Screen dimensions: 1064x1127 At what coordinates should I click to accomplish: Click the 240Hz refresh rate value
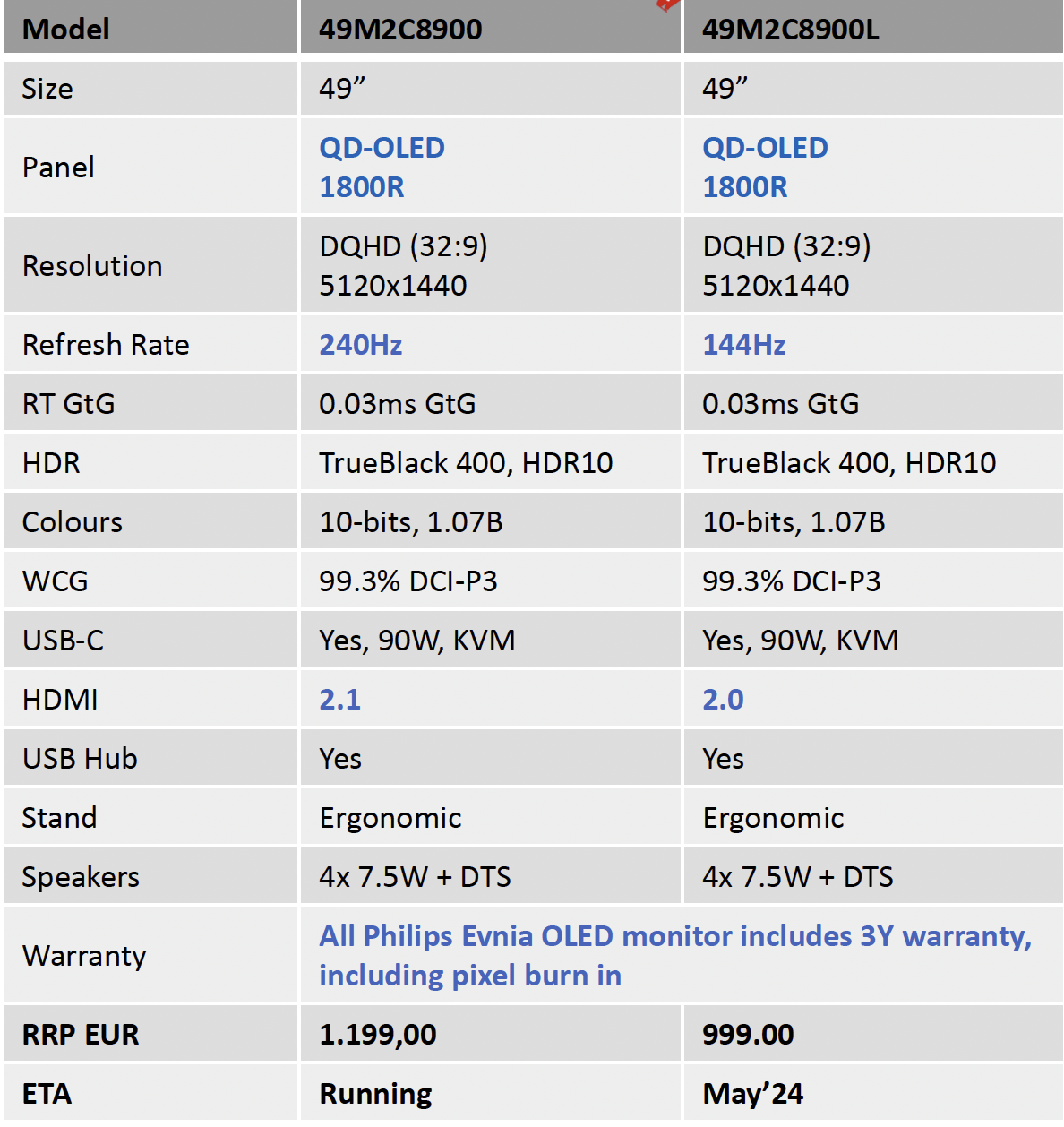click(x=361, y=345)
